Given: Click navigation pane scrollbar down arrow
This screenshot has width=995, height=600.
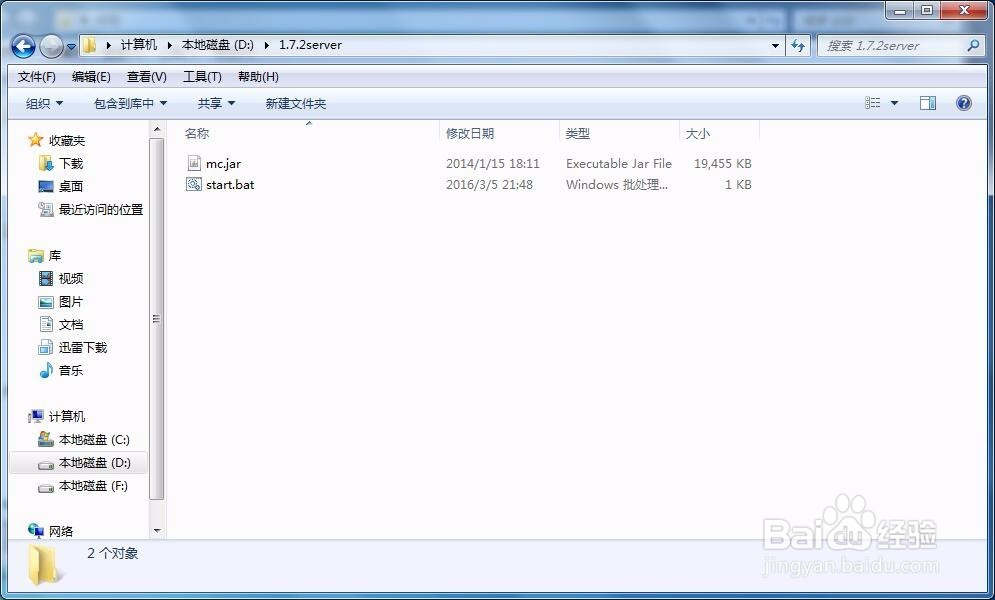Looking at the screenshot, I should click(157, 530).
